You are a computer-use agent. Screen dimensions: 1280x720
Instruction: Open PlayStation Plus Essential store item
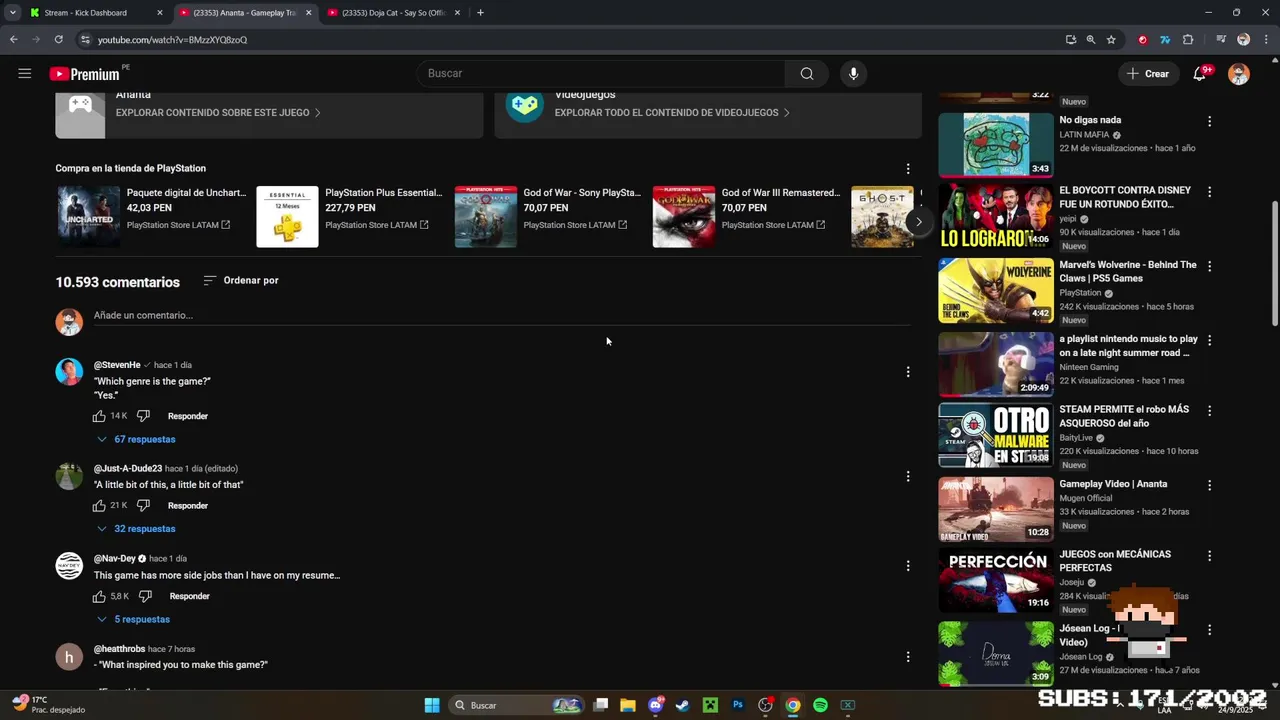click(349, 216)
